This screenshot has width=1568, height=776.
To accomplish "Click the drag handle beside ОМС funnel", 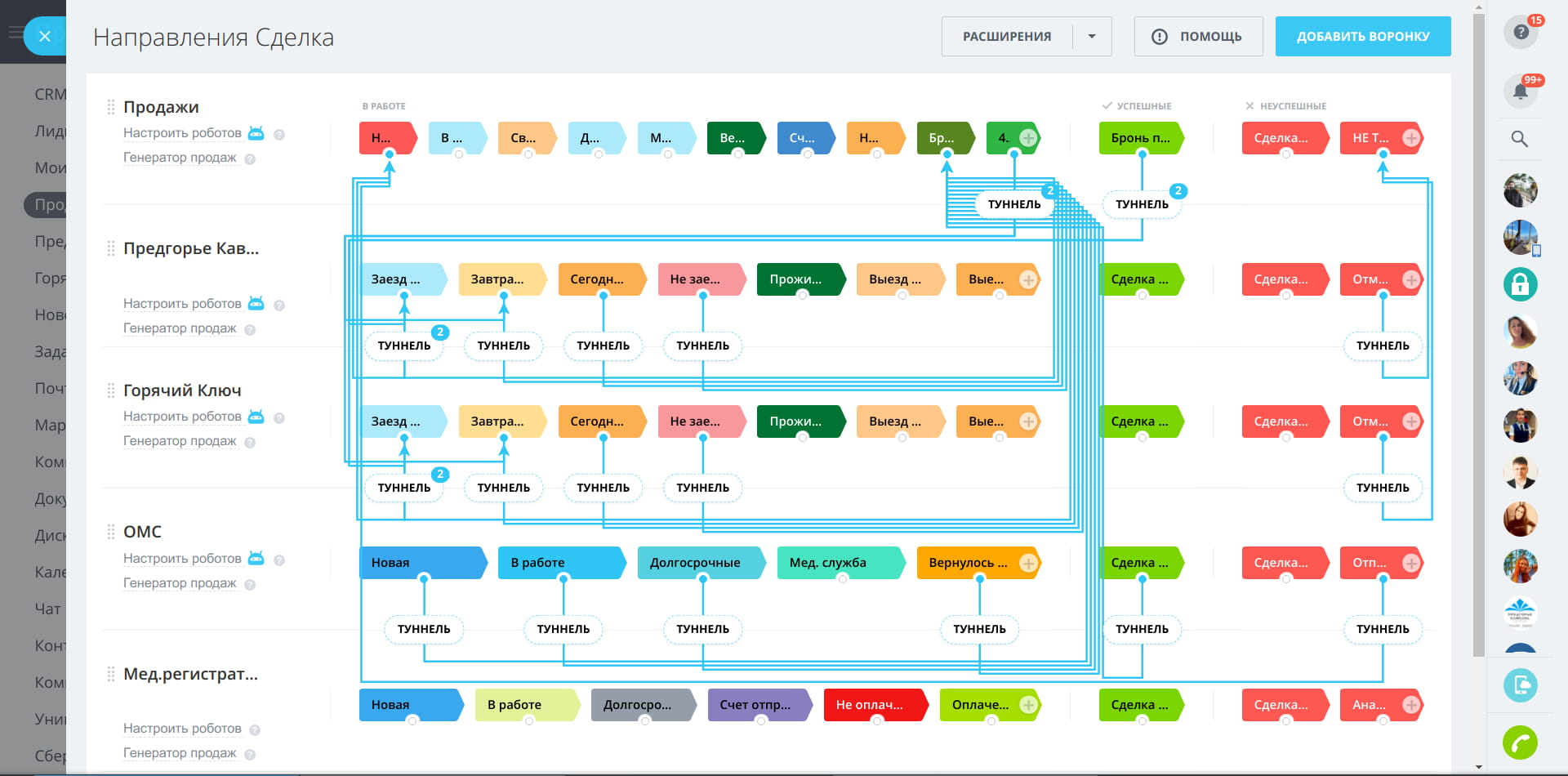I will point(111,533).
